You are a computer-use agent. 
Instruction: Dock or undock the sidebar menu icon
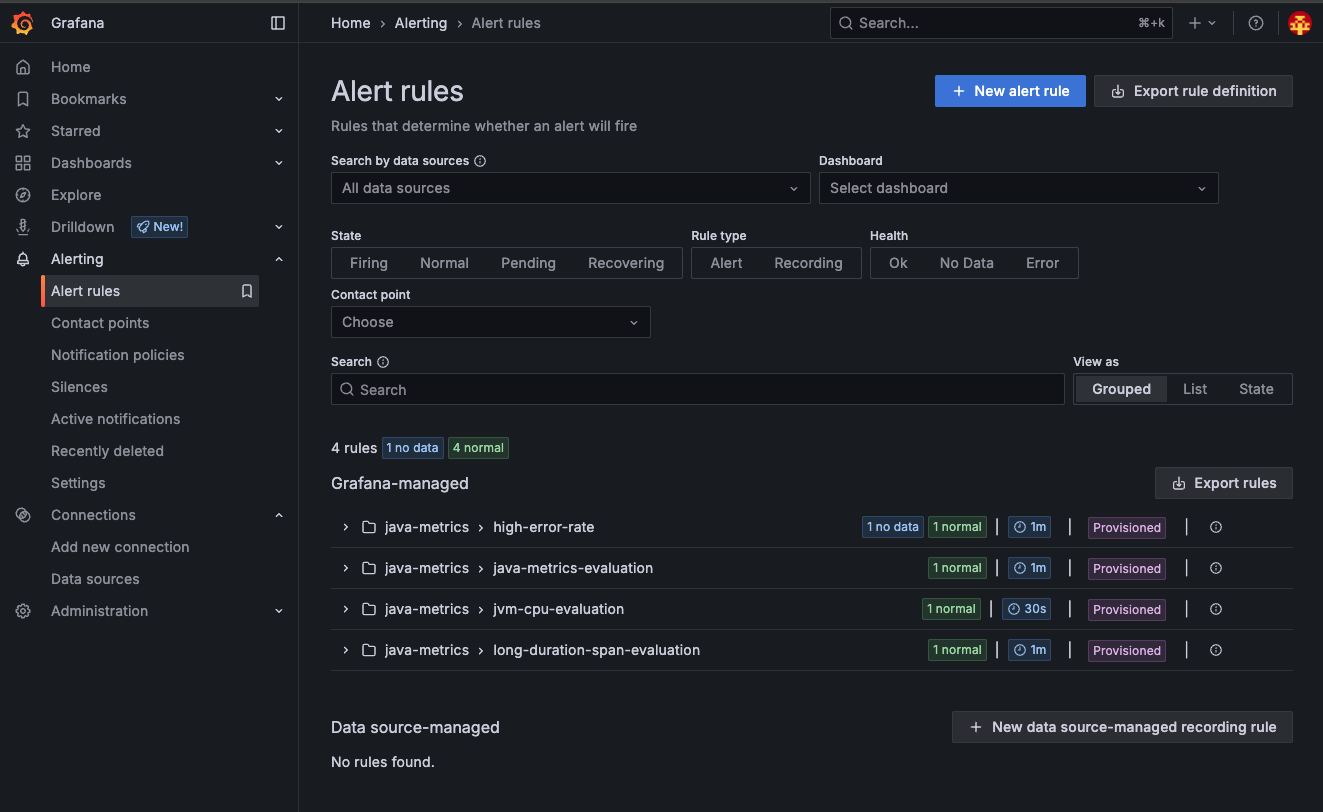[278, 23]
